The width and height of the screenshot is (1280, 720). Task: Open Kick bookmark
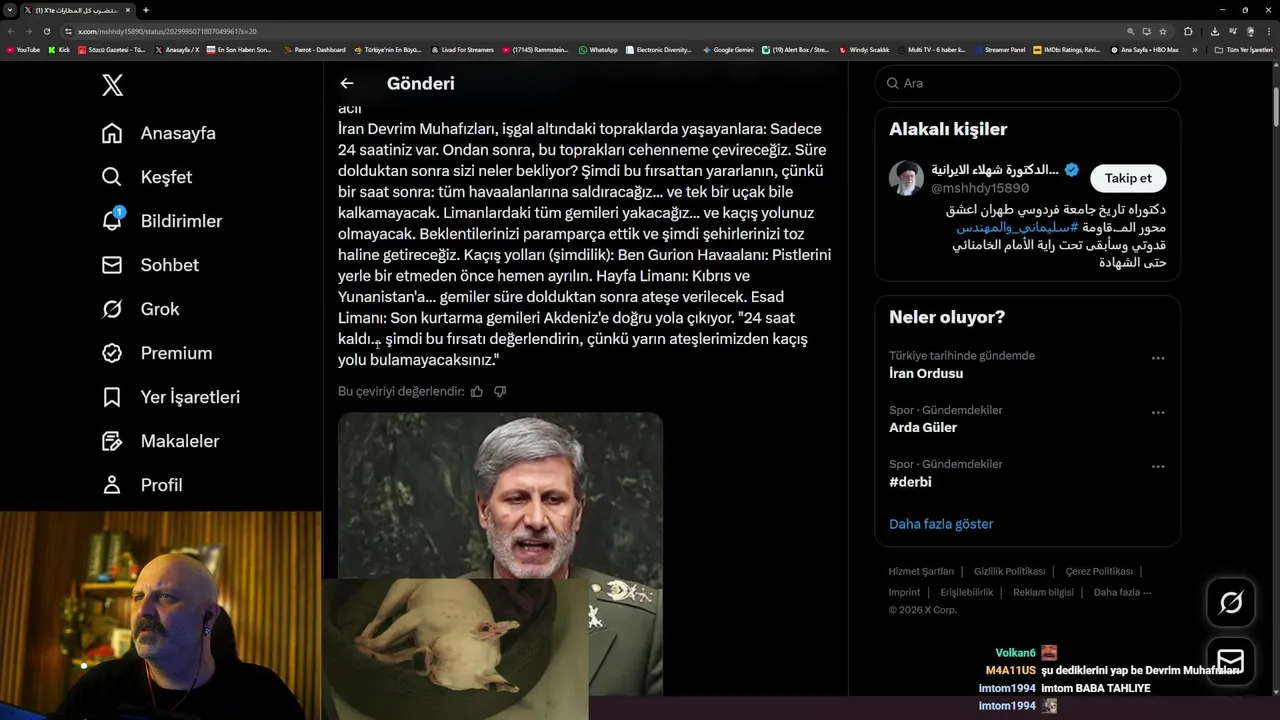[x=59, y=49]
